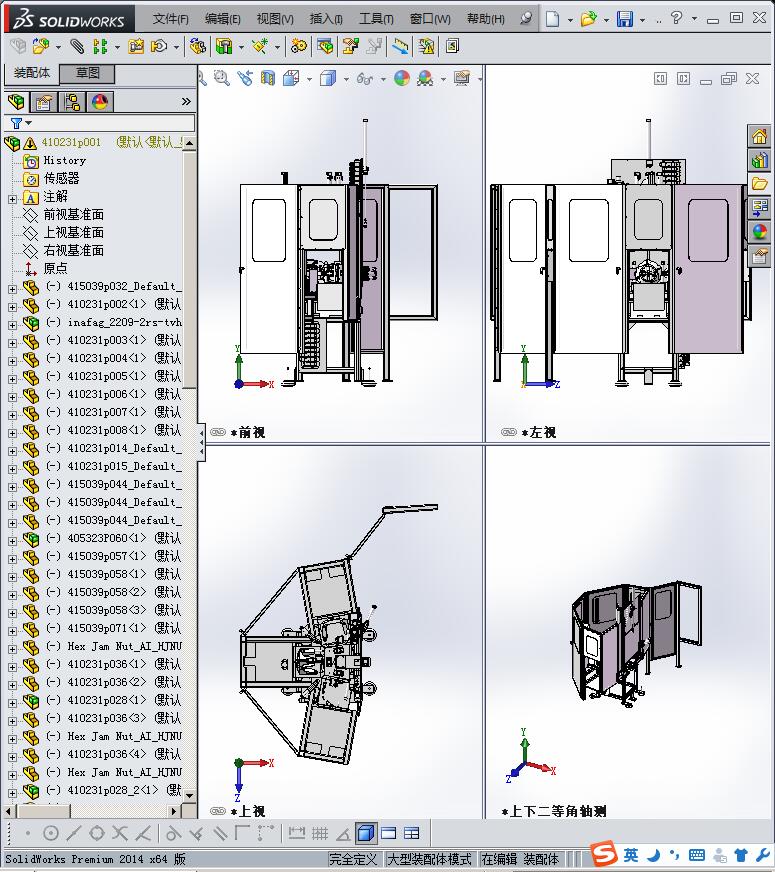This screenshot has width=775, height=872.
Task: Click the 完全定义 status bar entry
Action: pyautogui.click(x=353, y=859)
